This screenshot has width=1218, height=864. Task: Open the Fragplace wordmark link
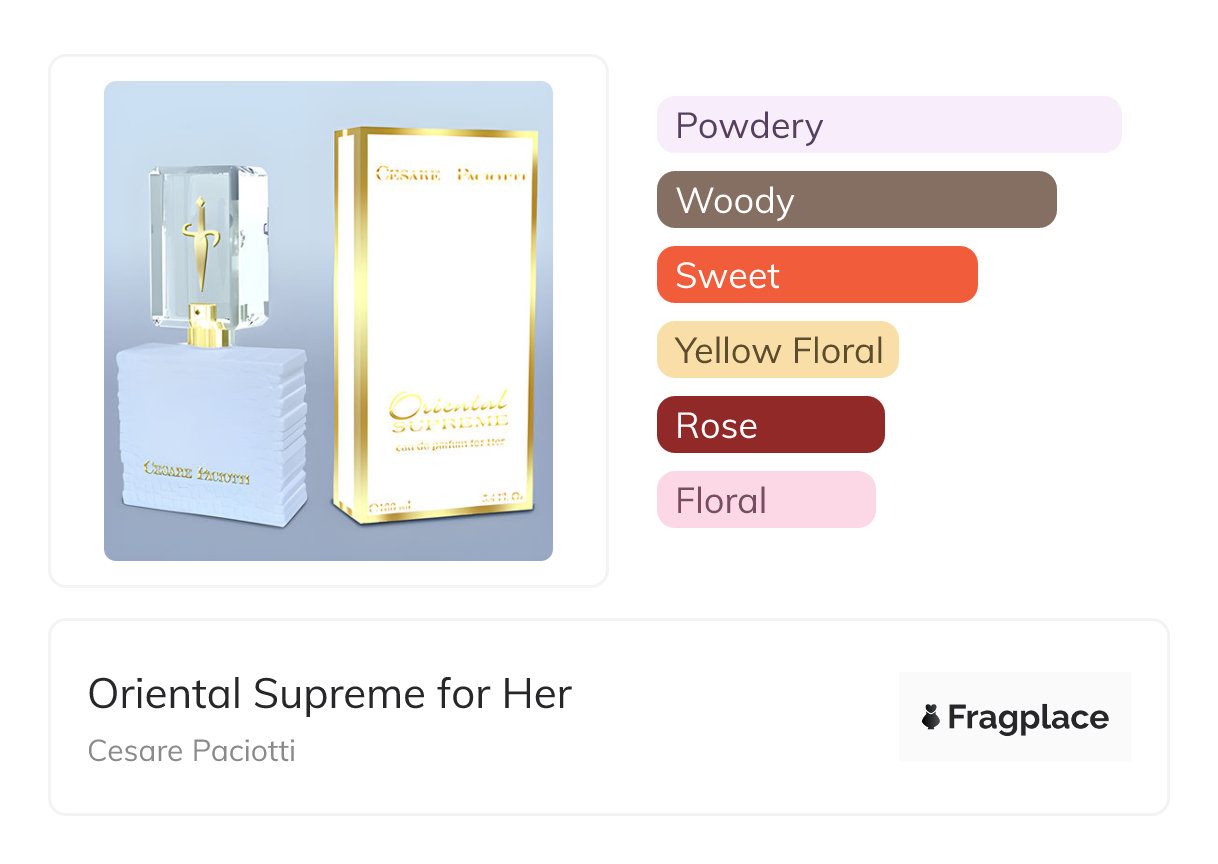pos(1028,718)
